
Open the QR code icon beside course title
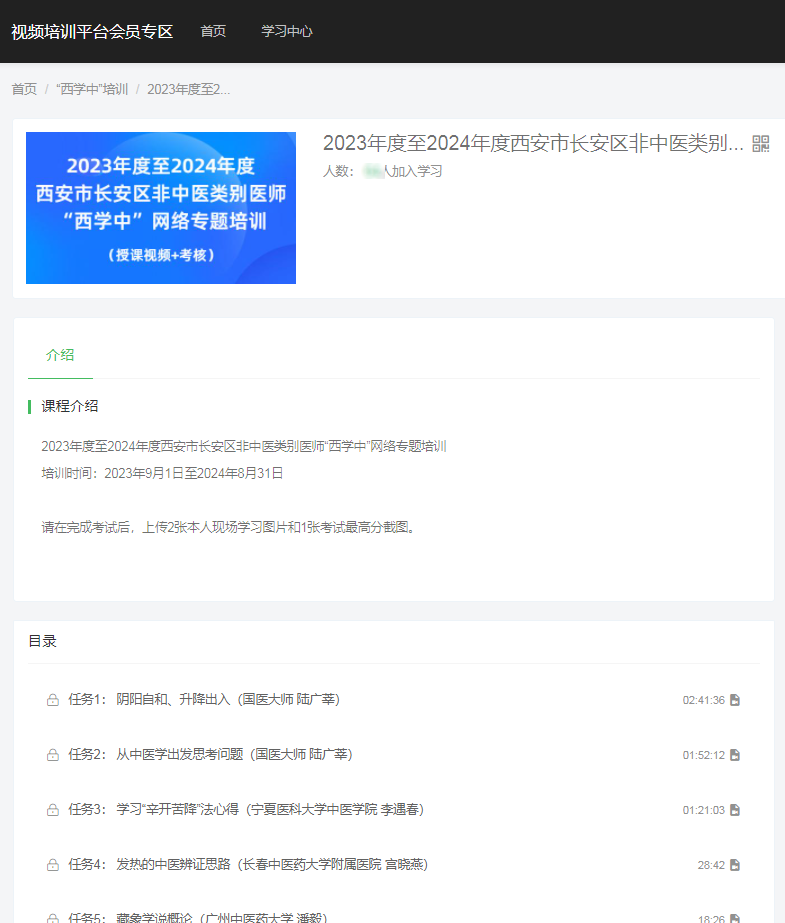[760, 144]
